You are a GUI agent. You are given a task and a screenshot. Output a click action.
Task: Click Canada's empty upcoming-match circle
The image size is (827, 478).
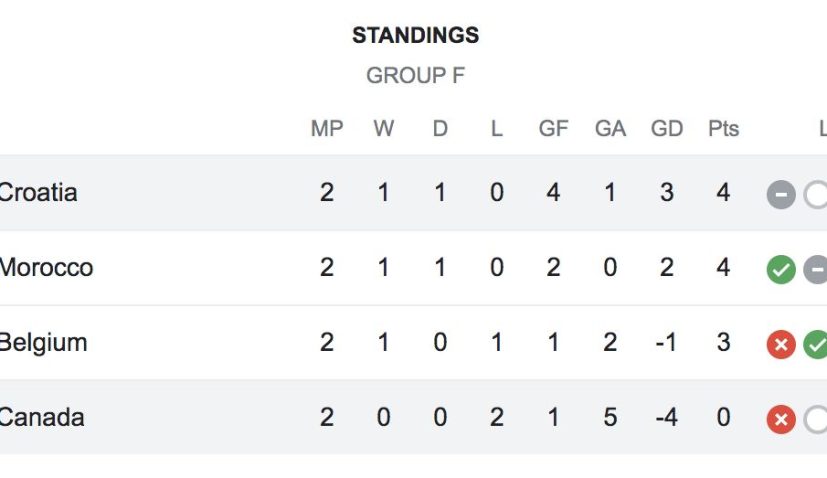point(816,419)
